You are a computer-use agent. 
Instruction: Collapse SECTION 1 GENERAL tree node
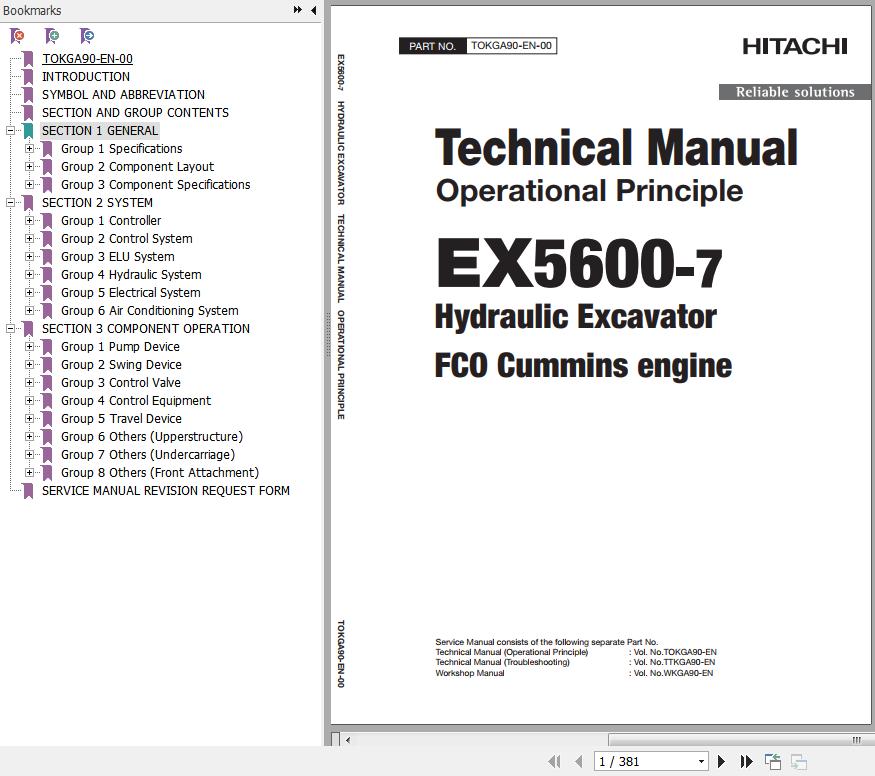coord(11,131)
